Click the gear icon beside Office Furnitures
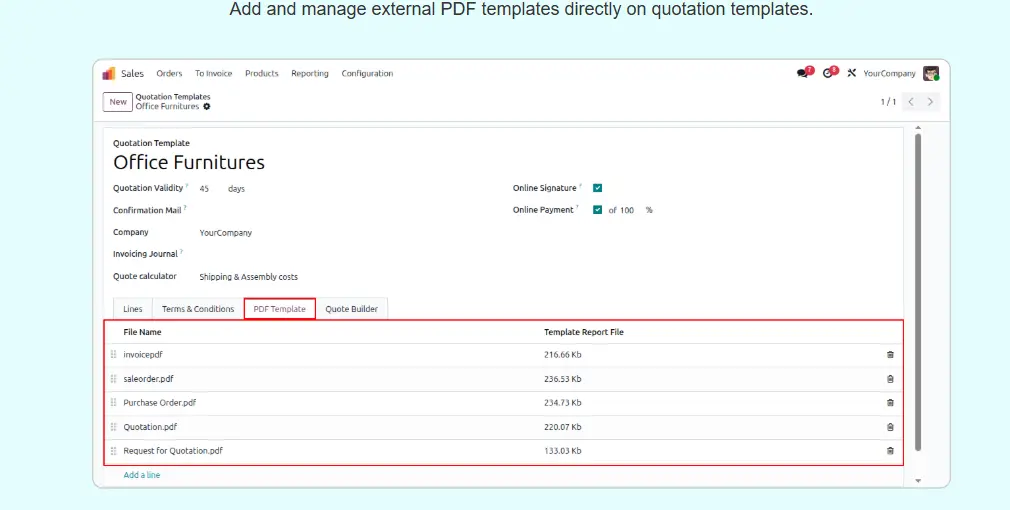Image resolution: width=1010 pixels, height=510 pixels. [x=207, y=106]
